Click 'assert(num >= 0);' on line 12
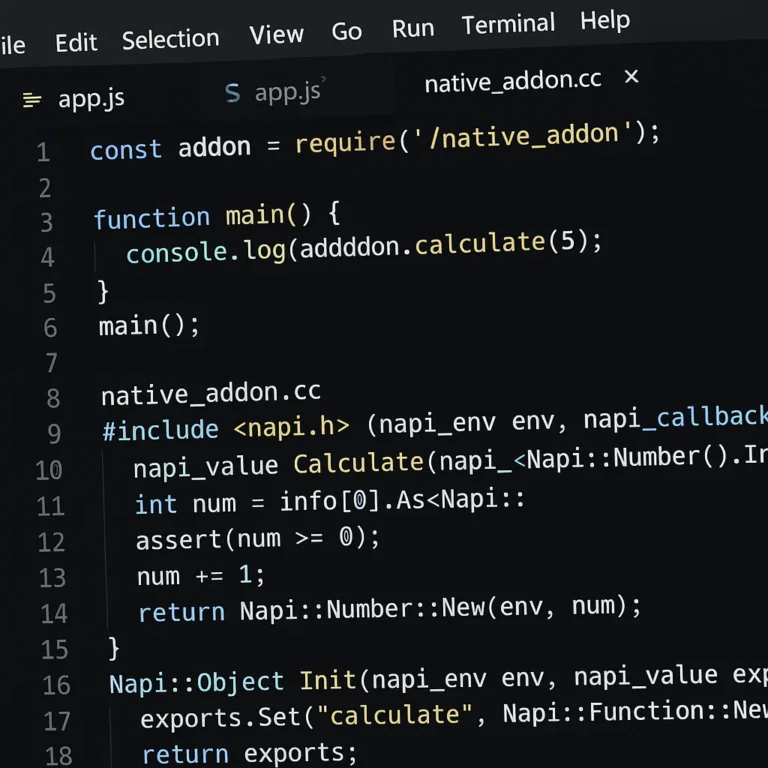 (258, 539)
